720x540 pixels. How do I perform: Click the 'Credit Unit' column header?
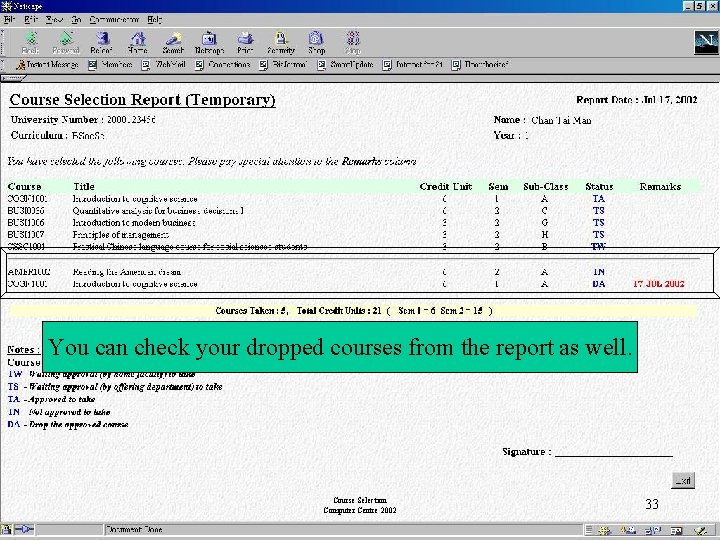[445, 186]
